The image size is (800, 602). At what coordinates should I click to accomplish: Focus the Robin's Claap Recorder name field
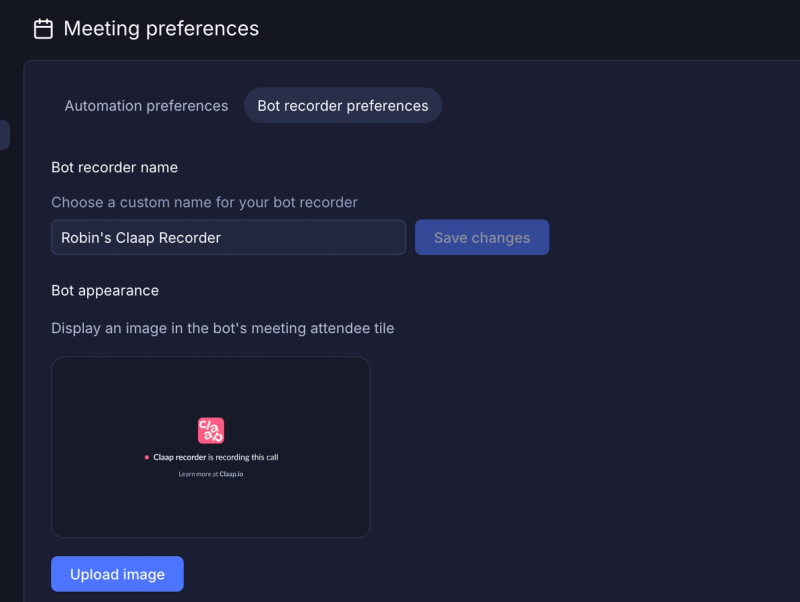click(229, 237)
